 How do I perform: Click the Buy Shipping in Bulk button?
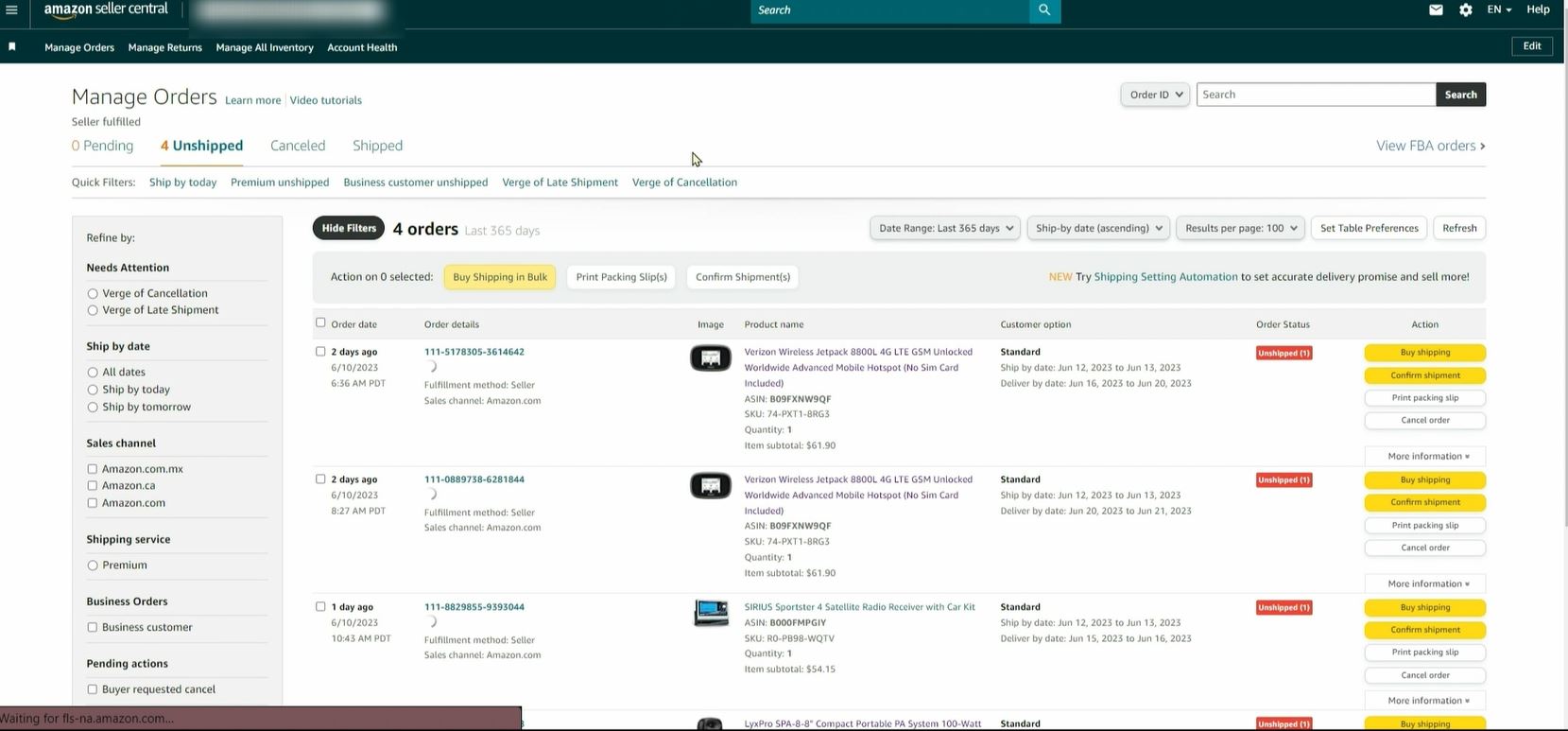coord(500,277)
